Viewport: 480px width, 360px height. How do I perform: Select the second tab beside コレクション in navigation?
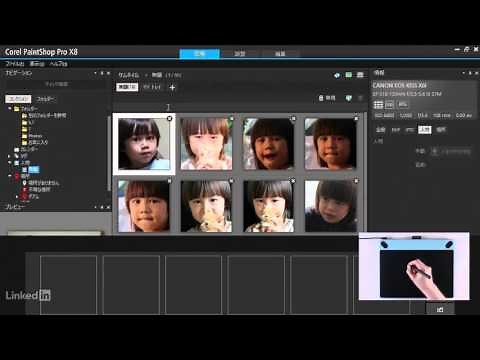point(46,99)
